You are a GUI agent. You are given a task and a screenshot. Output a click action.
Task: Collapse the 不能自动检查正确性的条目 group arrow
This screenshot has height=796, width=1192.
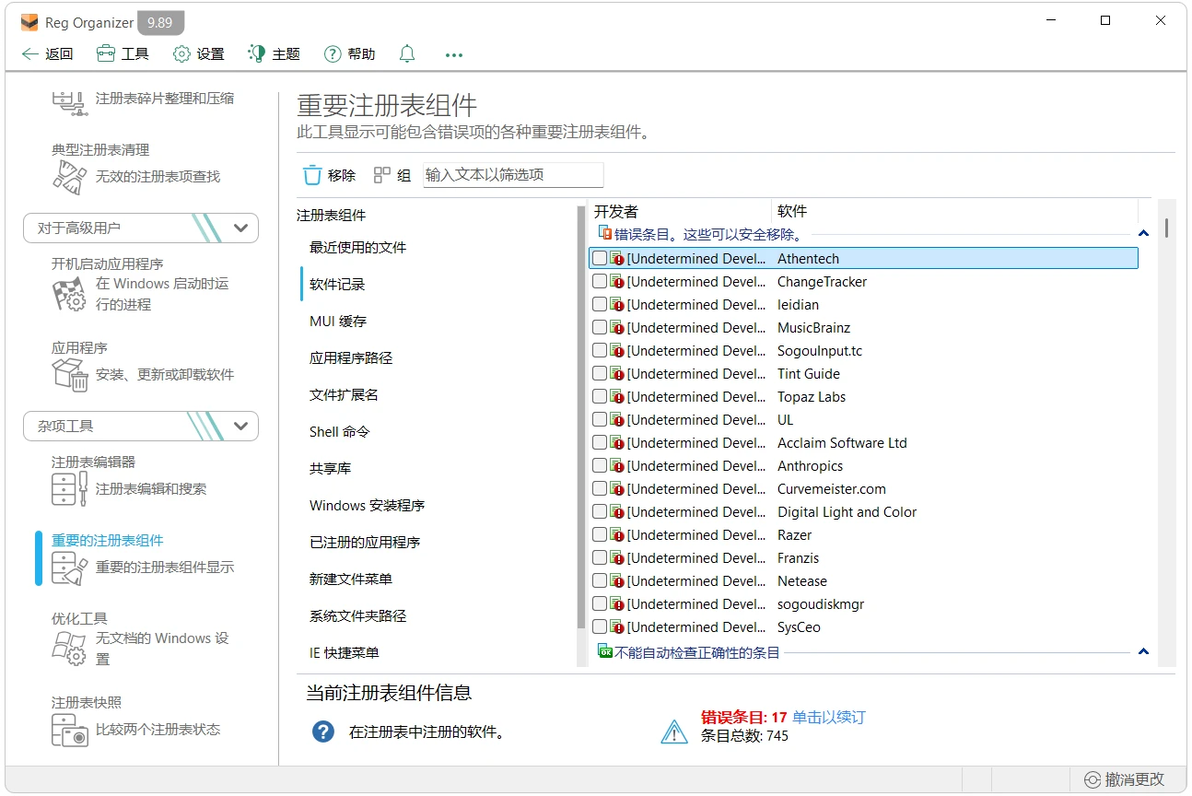(1143, 652)
